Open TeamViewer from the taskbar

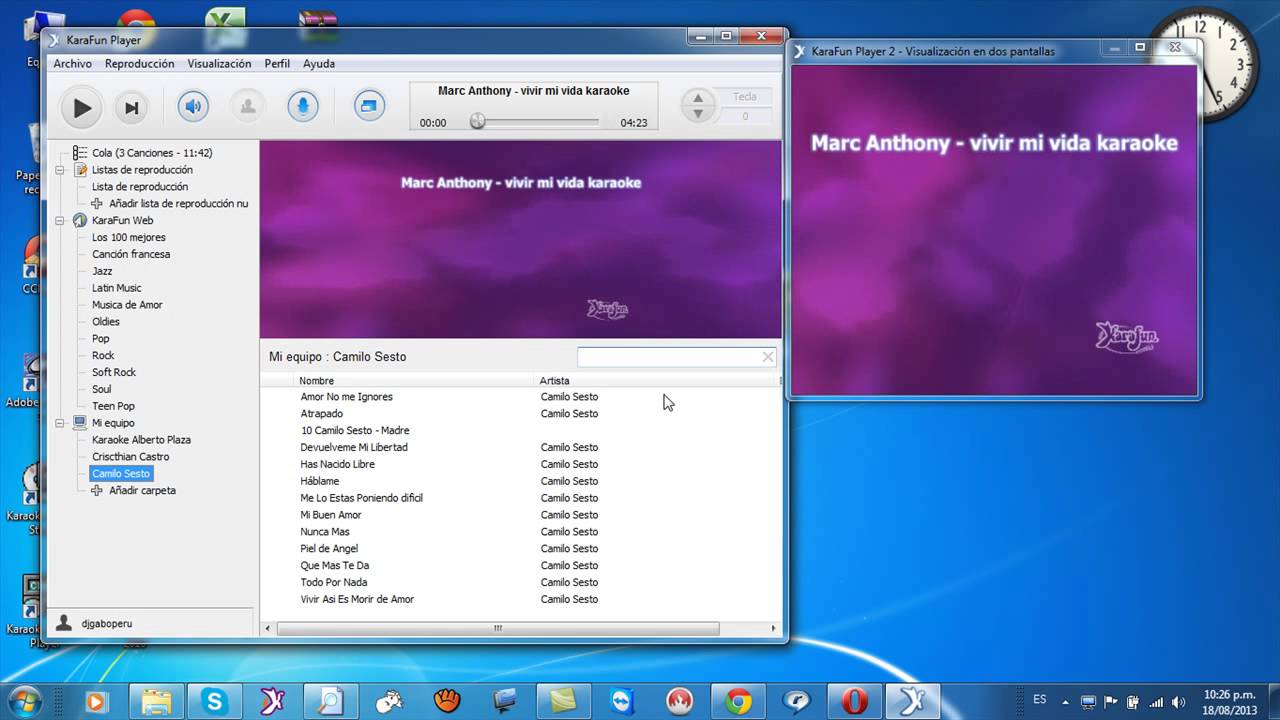(x=622, y=701)
